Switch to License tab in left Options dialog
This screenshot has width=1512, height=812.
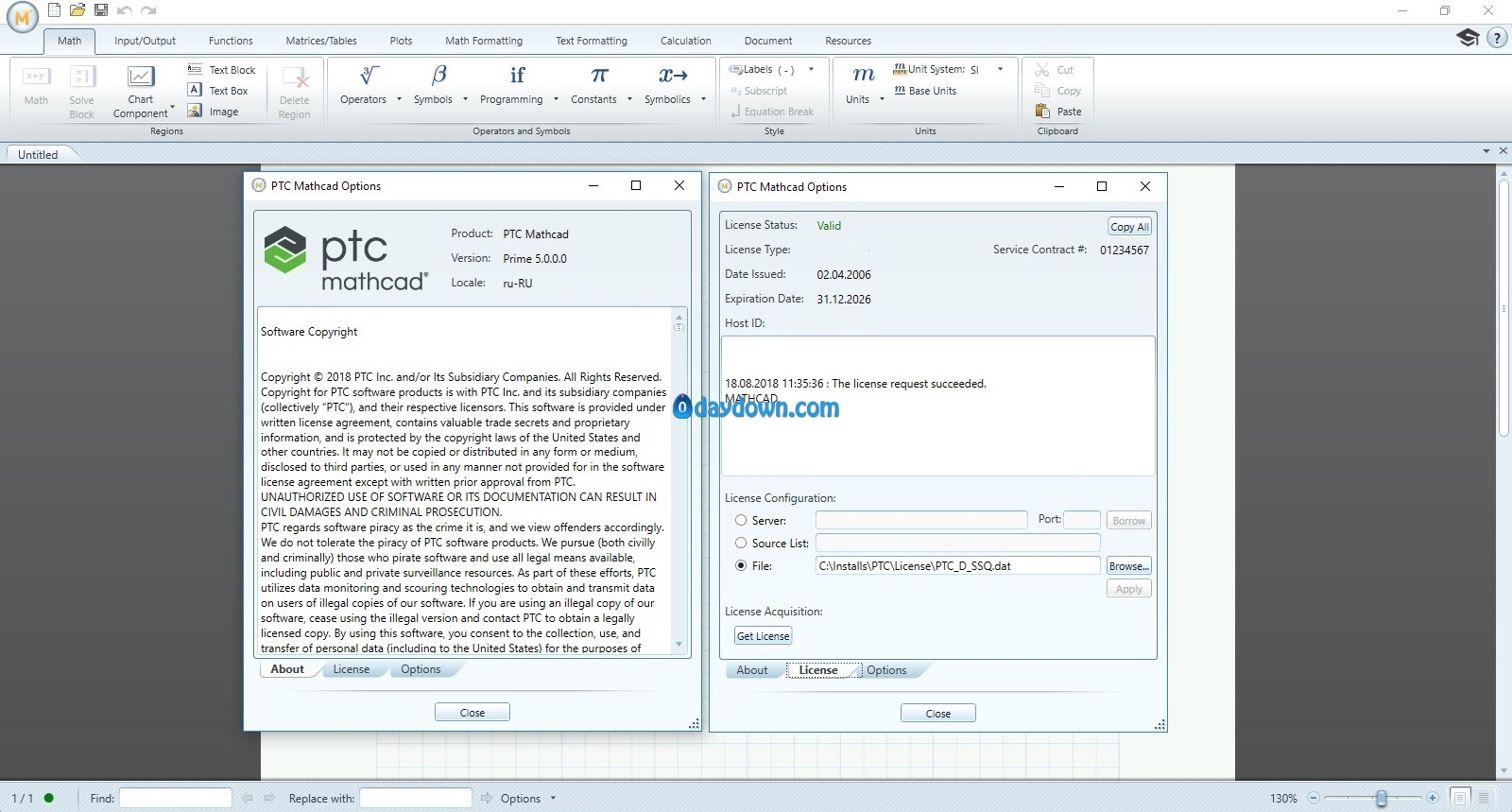[351, 669]
